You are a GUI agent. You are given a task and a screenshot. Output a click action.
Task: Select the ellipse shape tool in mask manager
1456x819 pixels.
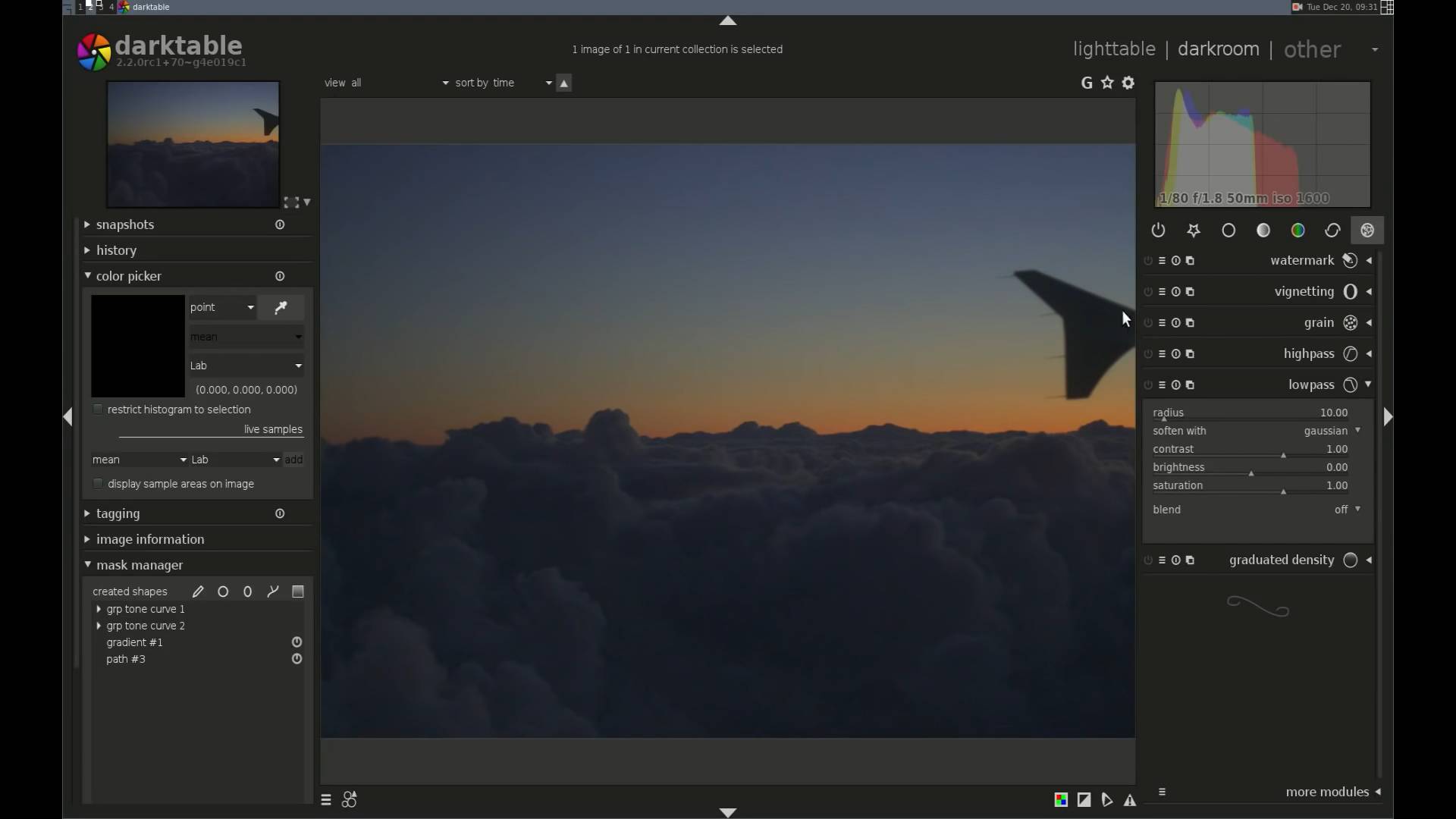coord(247,591)
